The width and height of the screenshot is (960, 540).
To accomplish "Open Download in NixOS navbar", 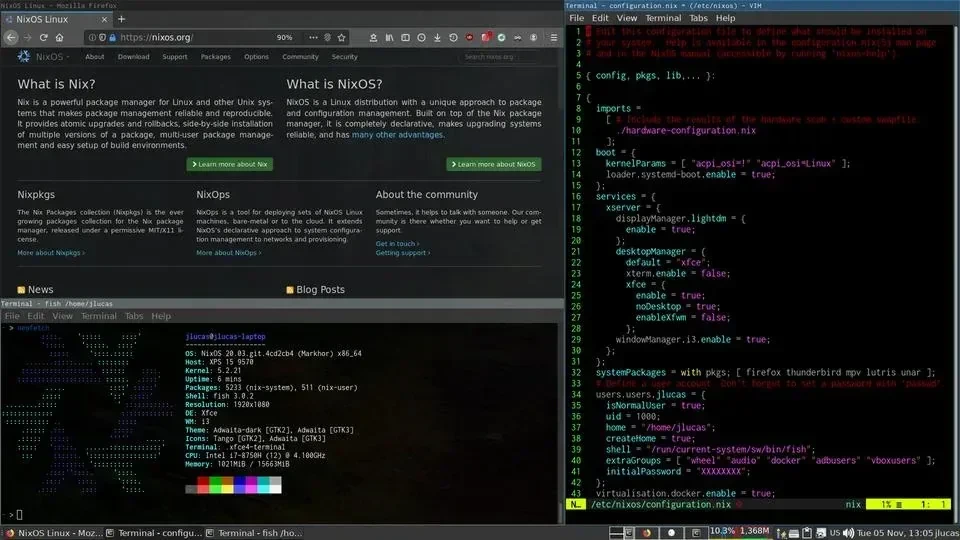I will [x=133, y=56].
